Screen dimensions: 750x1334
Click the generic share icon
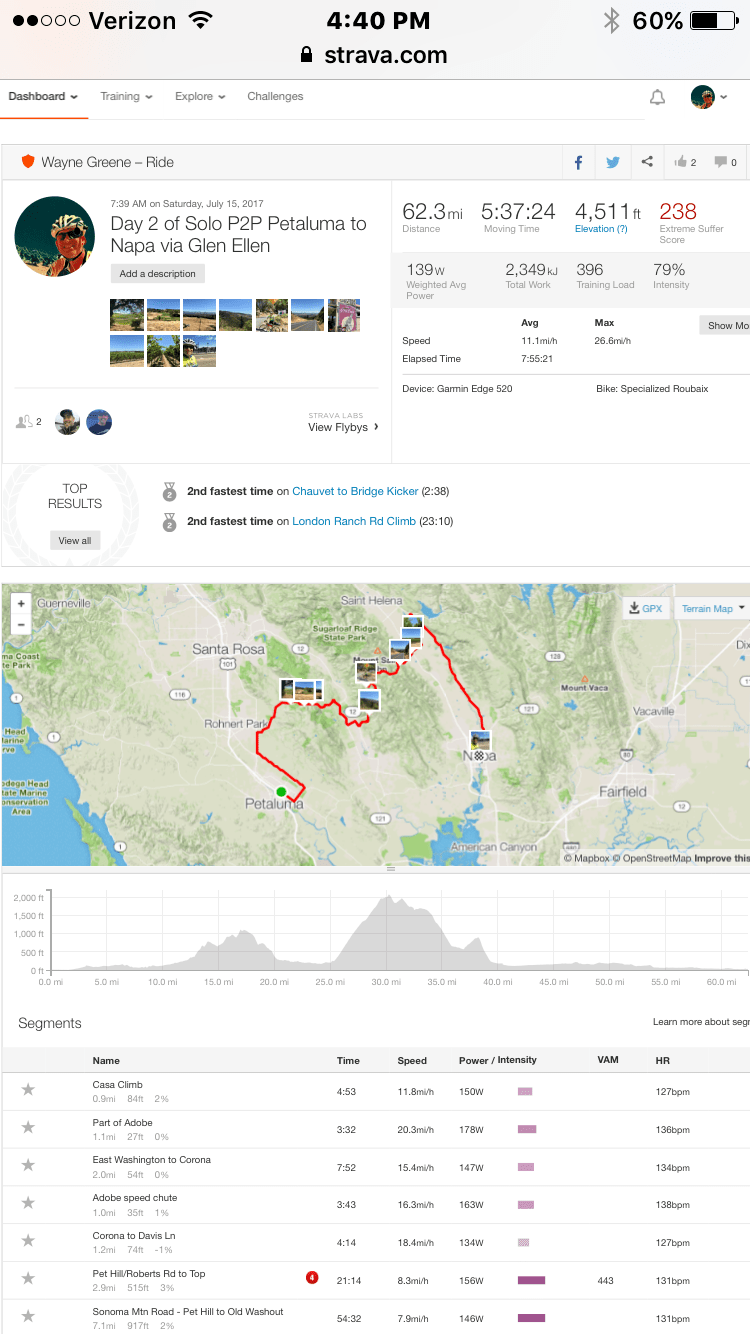click(647, 162)
